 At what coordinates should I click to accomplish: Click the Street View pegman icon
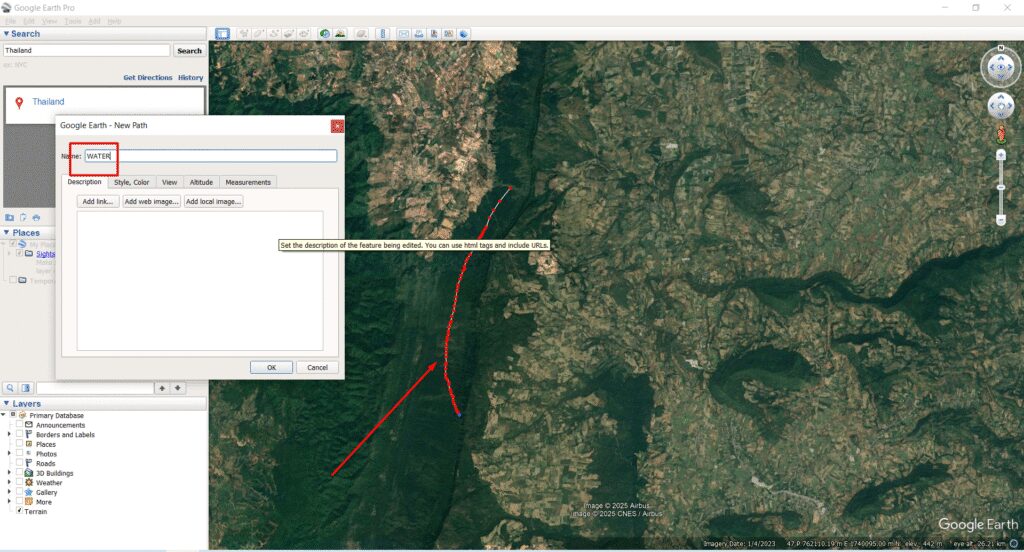(x=1000, y=135)
